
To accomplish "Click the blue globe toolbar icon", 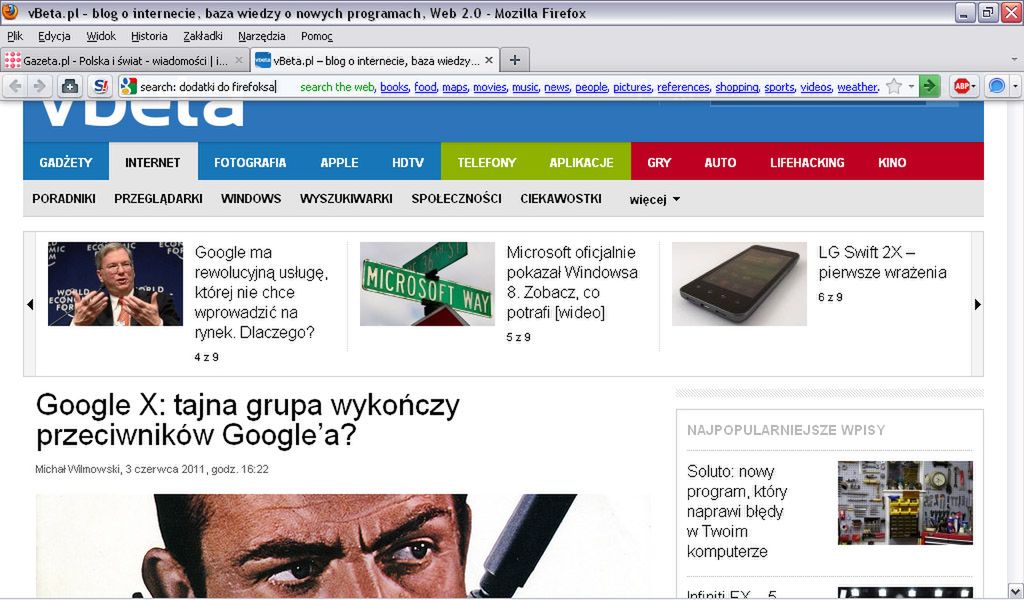I will point(997,86).
